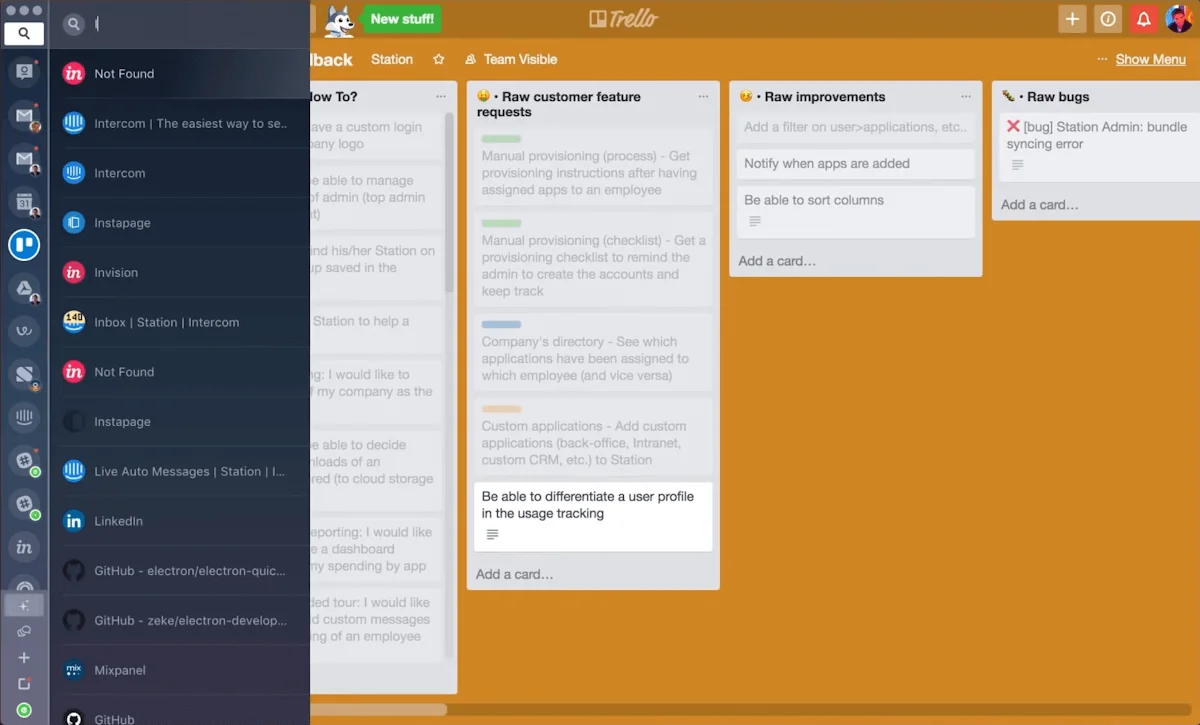The image size is (1200, 725).
Task: Toggle Team Visible board visibility
Action: click(x=511, y=60)
